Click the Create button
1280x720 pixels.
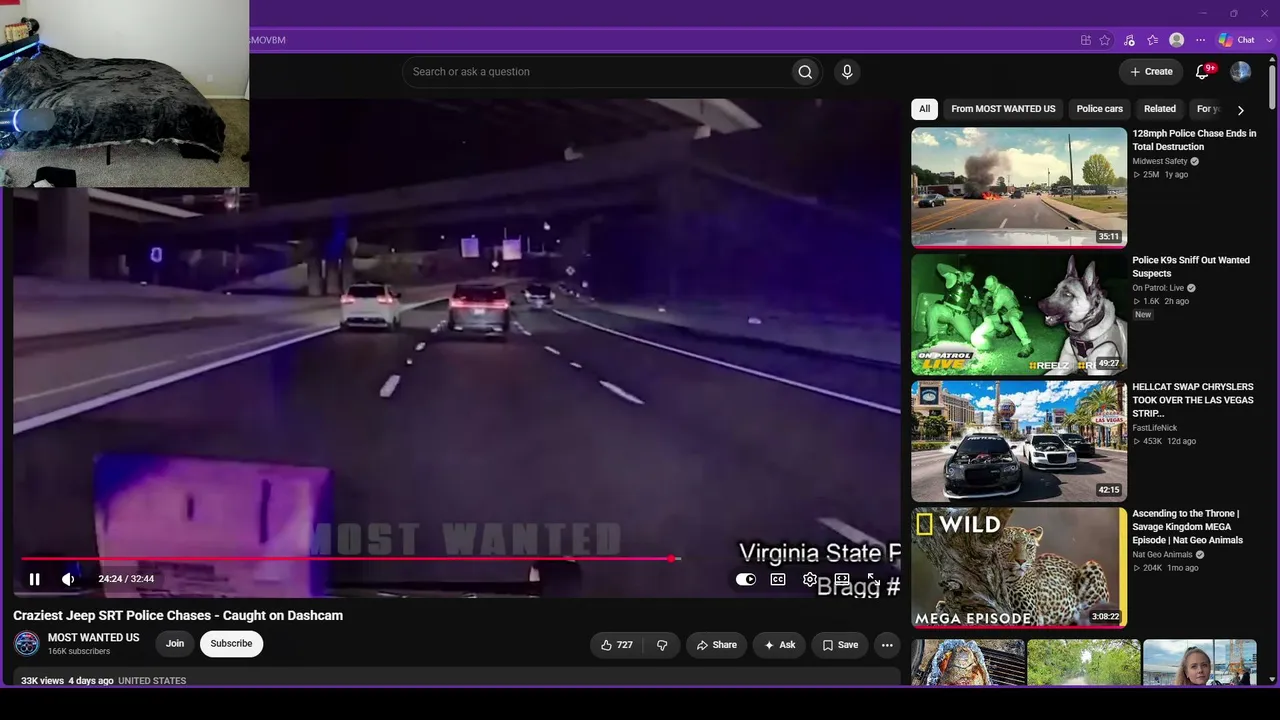pos(1151,72)
